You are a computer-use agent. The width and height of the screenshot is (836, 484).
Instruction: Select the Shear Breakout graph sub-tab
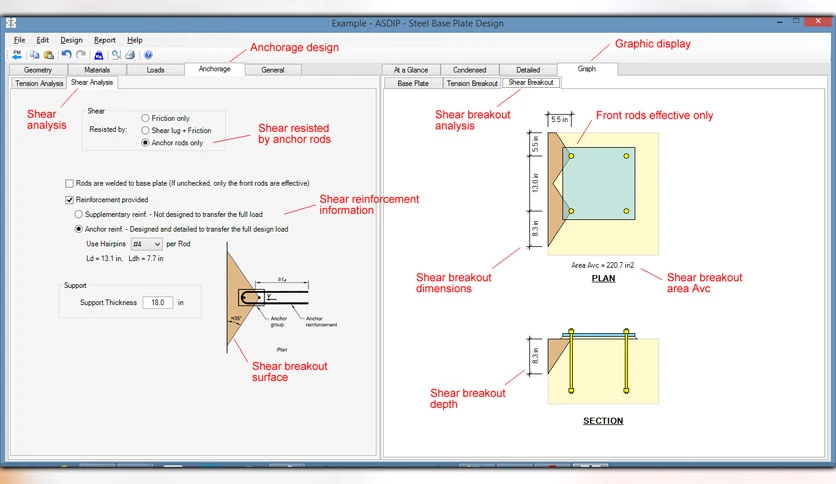531,82
